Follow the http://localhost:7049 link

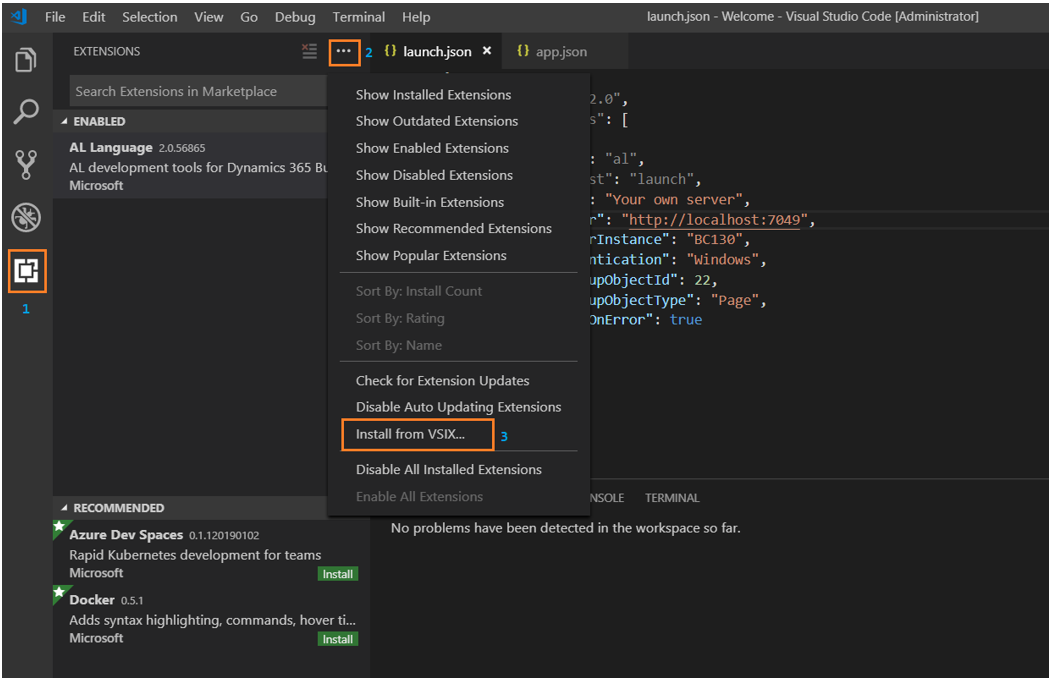715,220
